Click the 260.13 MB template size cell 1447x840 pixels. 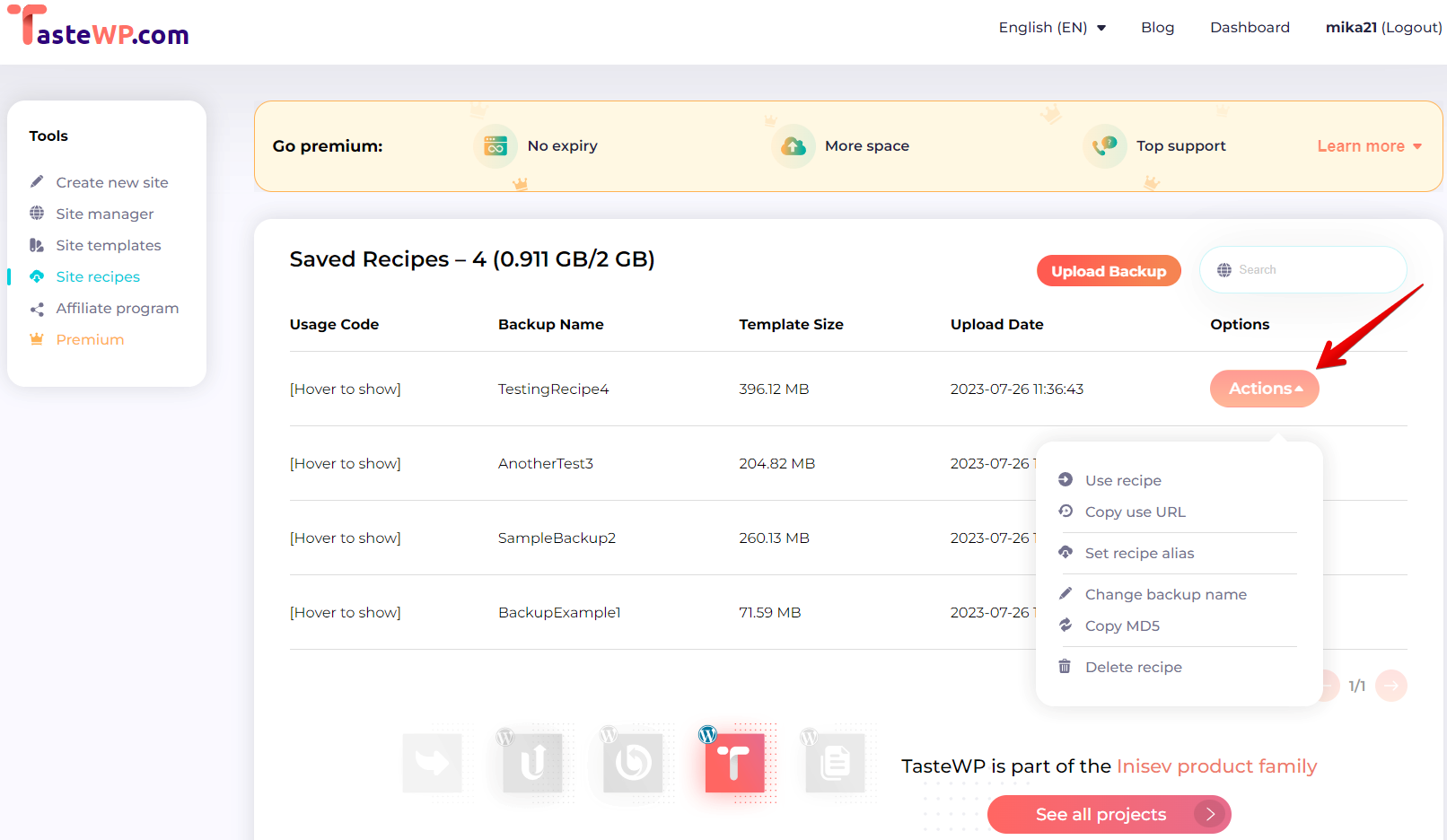(774, 538)
